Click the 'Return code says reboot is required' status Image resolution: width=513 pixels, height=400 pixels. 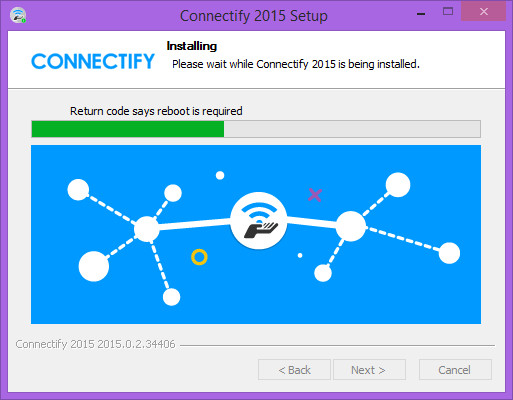156,111
